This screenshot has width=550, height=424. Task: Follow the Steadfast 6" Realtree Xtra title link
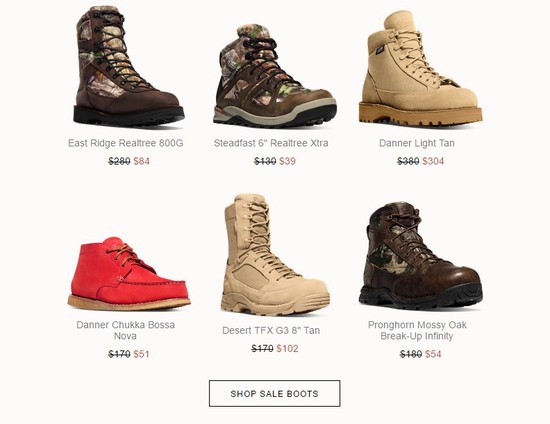click(x=271, y=143)
